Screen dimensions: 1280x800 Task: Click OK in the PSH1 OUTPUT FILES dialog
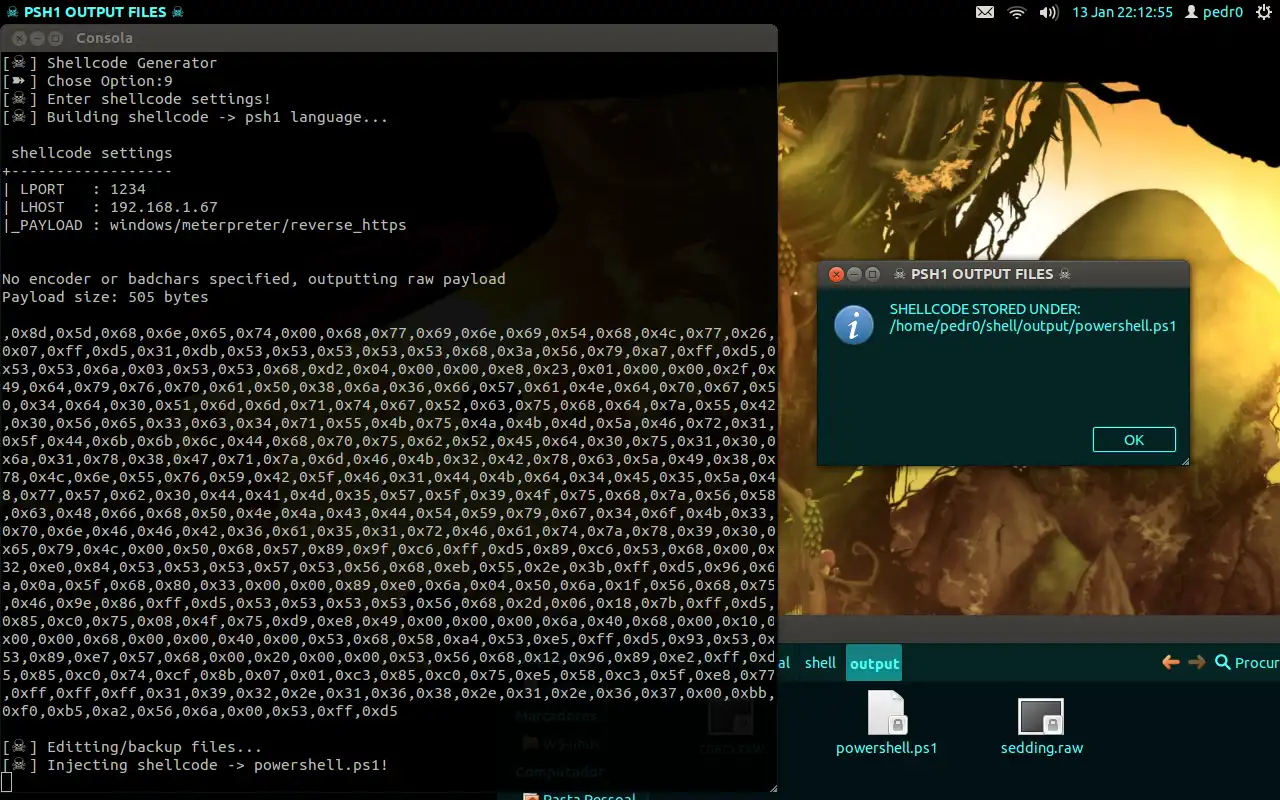pos(1134,440)
